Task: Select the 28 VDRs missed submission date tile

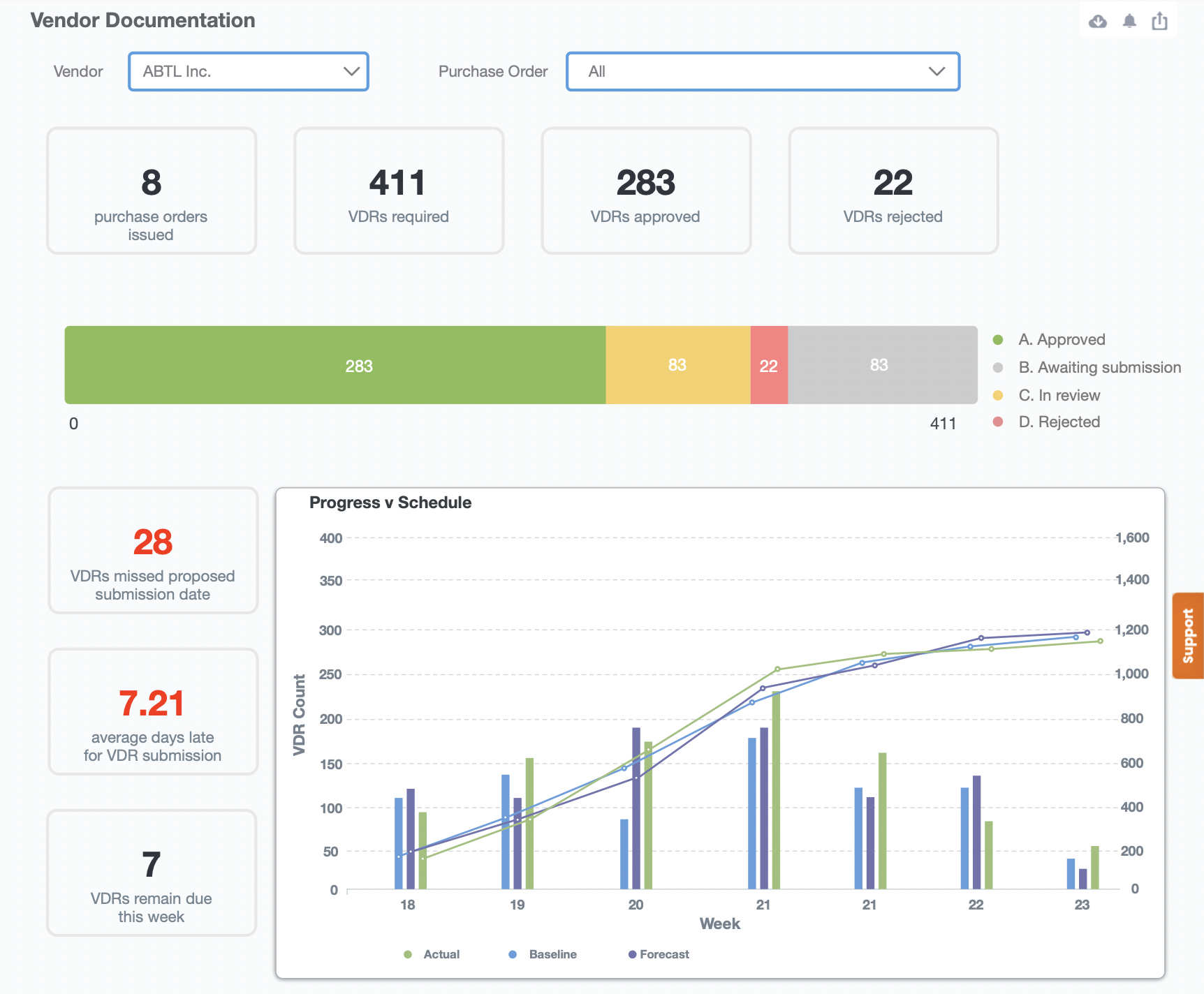Action: point(152,551)
